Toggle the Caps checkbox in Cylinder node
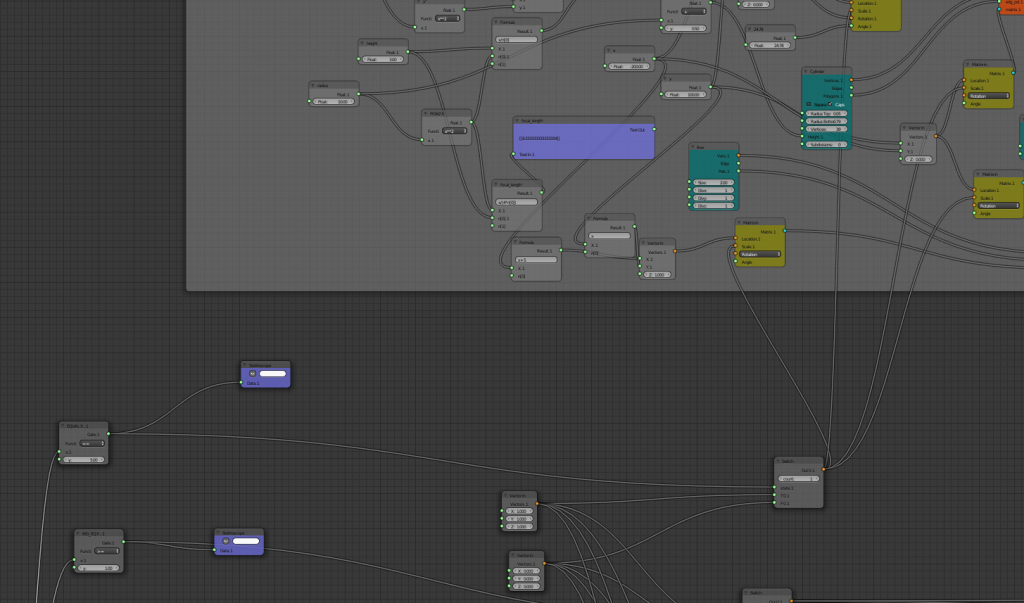The width and height of the screenshot is (1024, 603). pyautogui.click(x=830, y=105)
